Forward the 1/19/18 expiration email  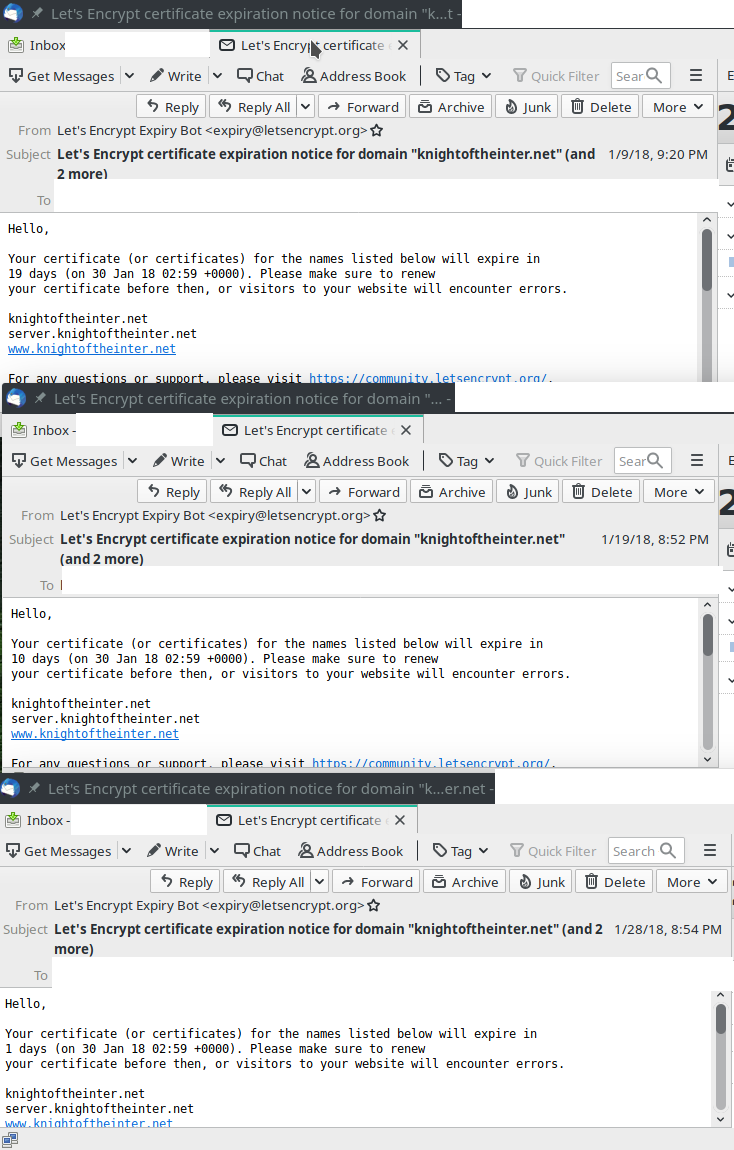(364, 492)
